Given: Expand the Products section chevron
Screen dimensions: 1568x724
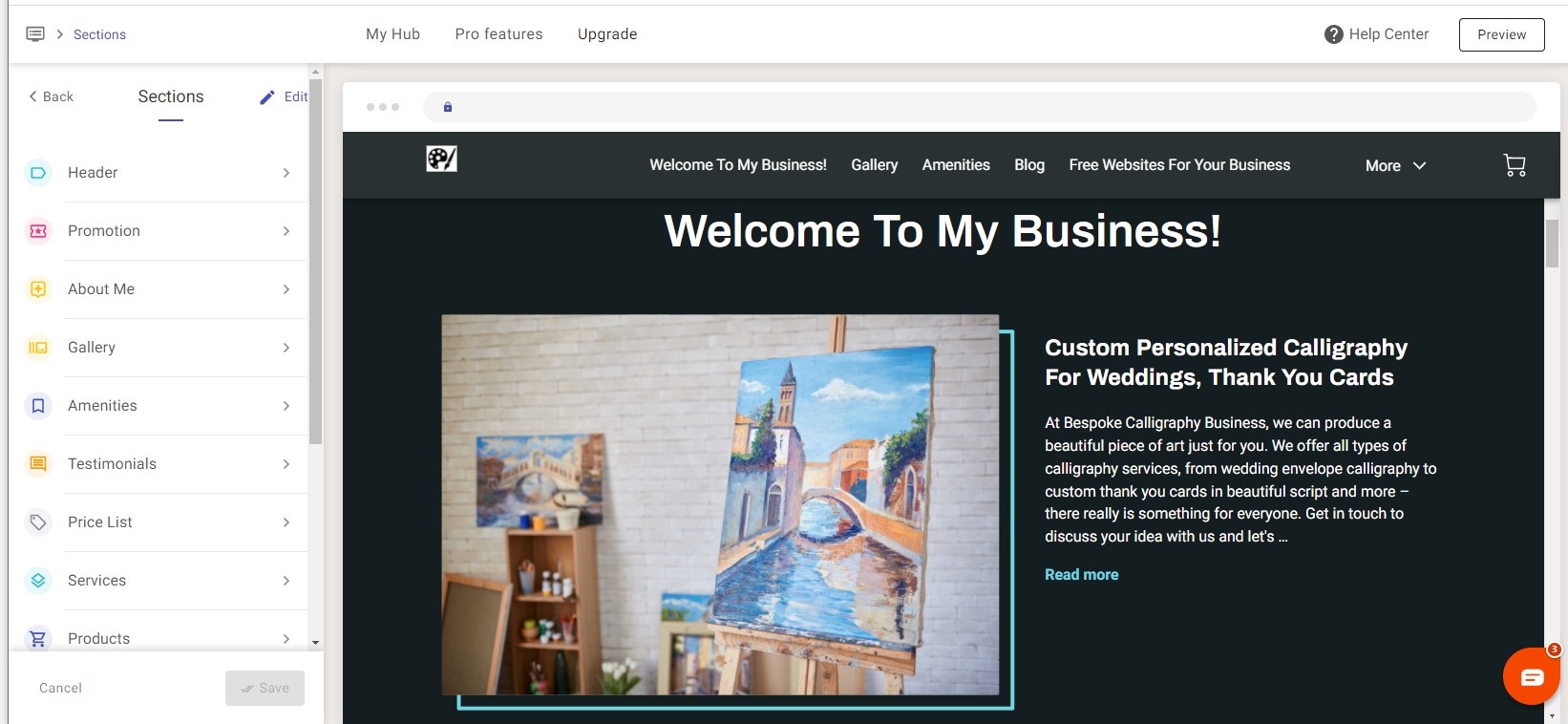Looking at the screenshot, I should 286,638.
